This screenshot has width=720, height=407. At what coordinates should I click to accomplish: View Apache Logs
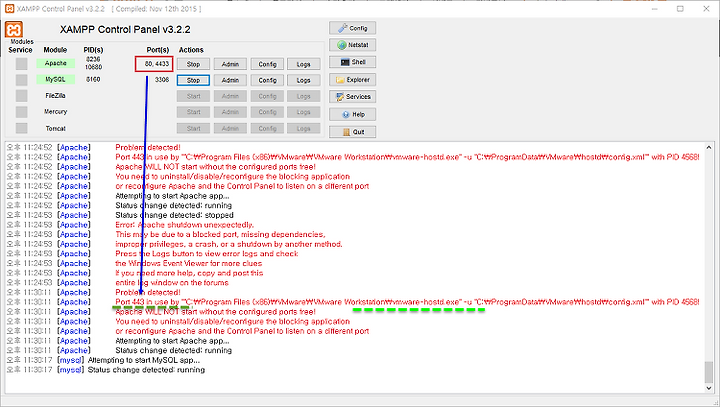304,64
